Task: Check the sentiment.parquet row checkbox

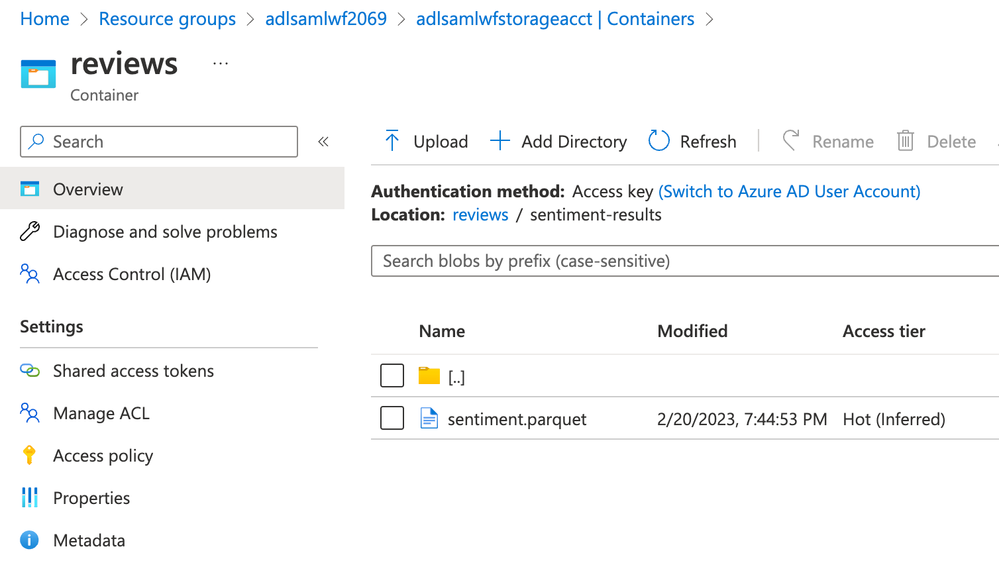Action: point(392,418)
